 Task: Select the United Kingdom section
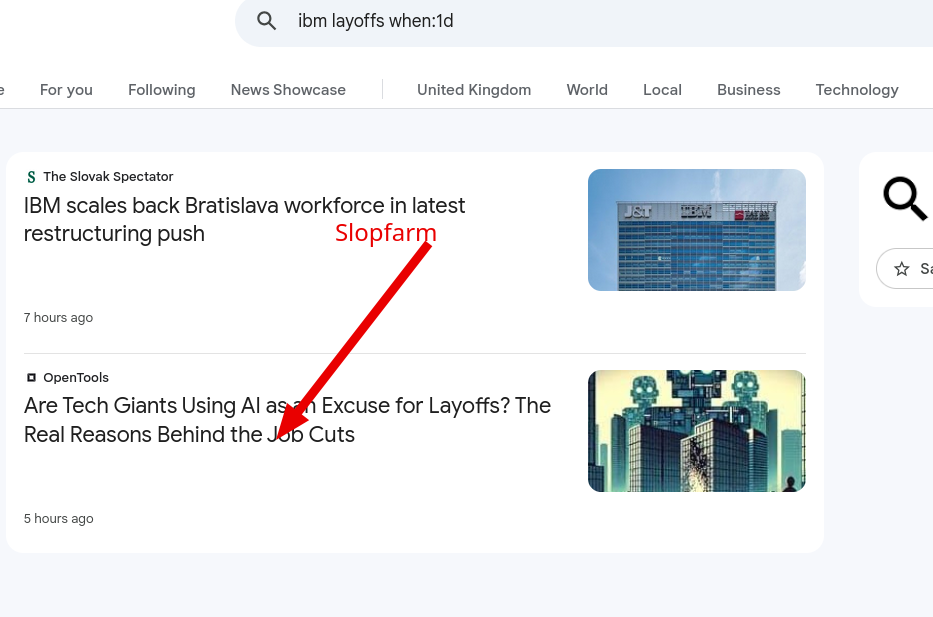(474, 90)
